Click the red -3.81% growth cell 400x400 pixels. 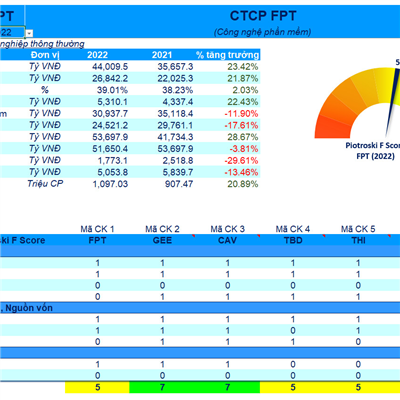[244, 149]
